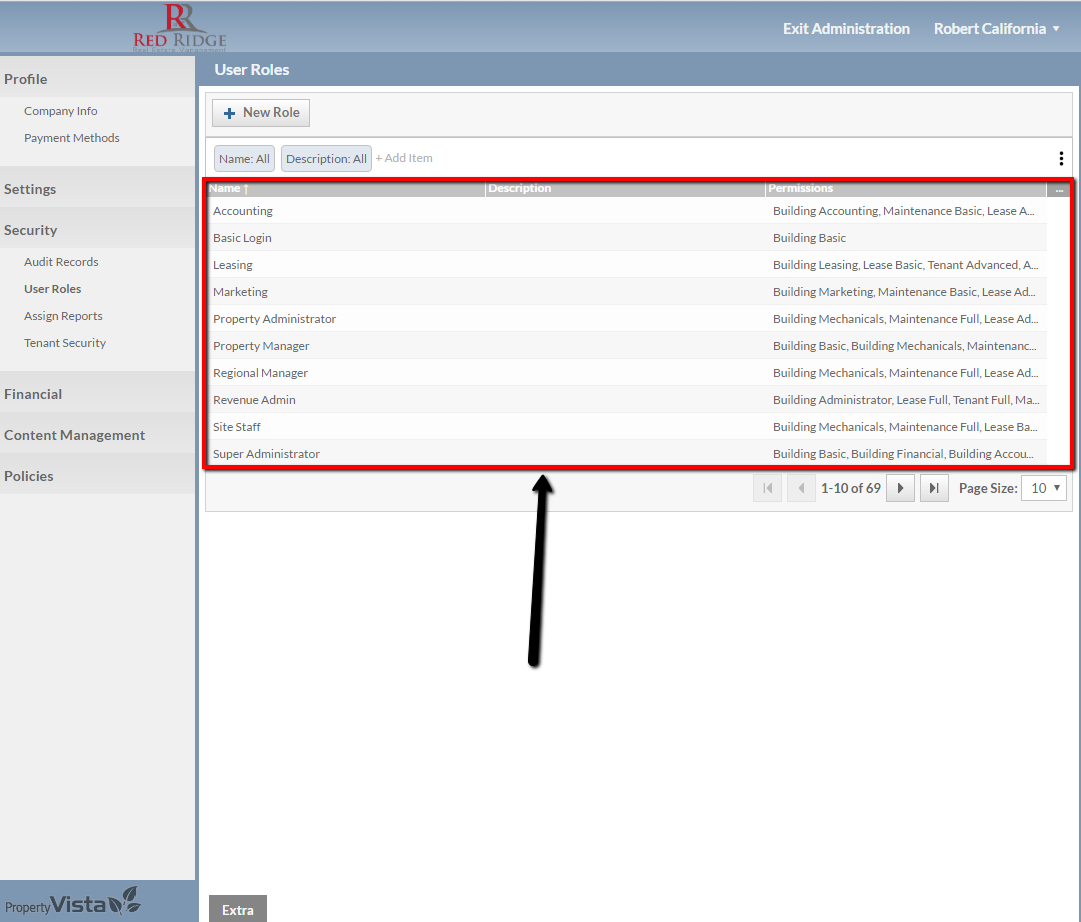Create a New Role
This screenshot has height=922, width=1081.
pos(261,113)
